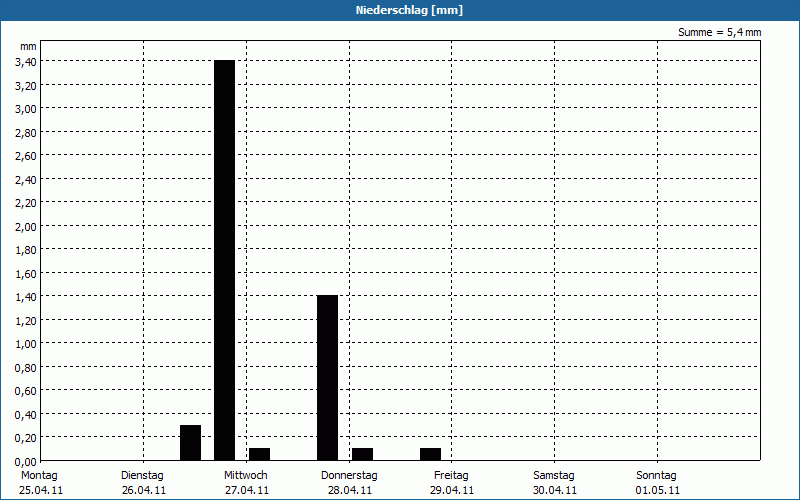Click the mm unit label above y-axis

pos(28,47)
